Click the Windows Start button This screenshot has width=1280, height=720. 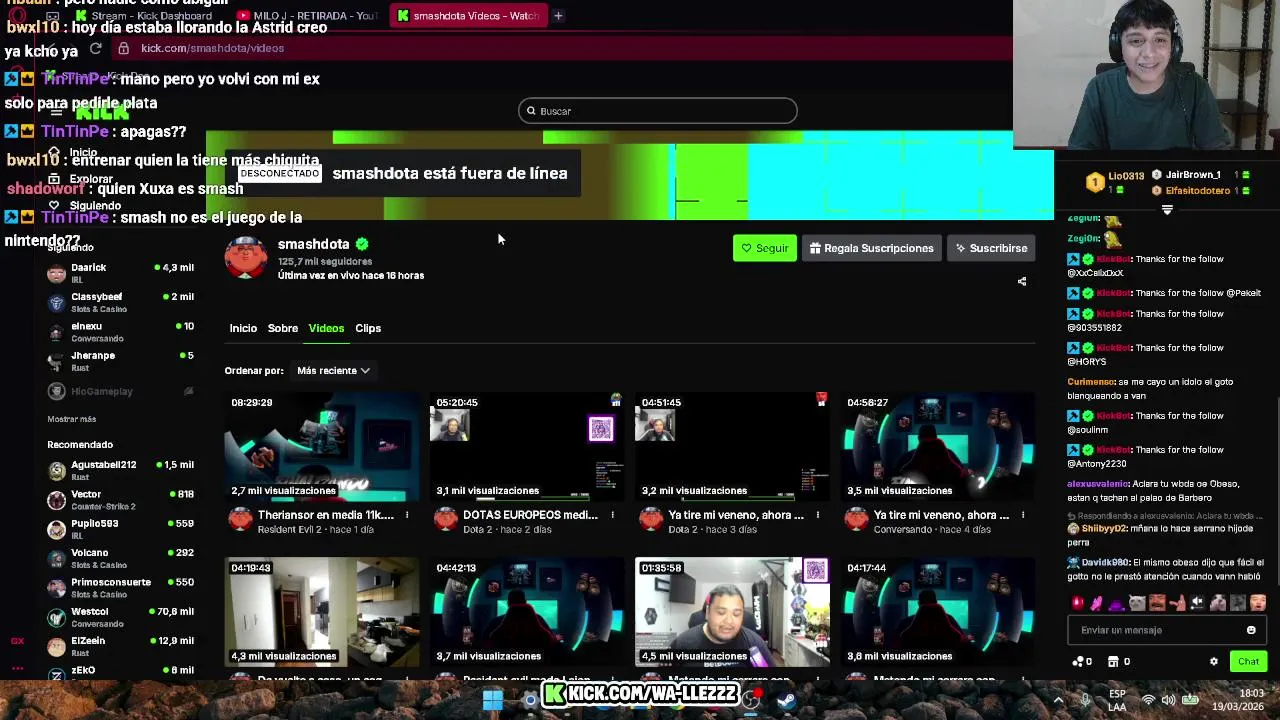pos(492,701)
